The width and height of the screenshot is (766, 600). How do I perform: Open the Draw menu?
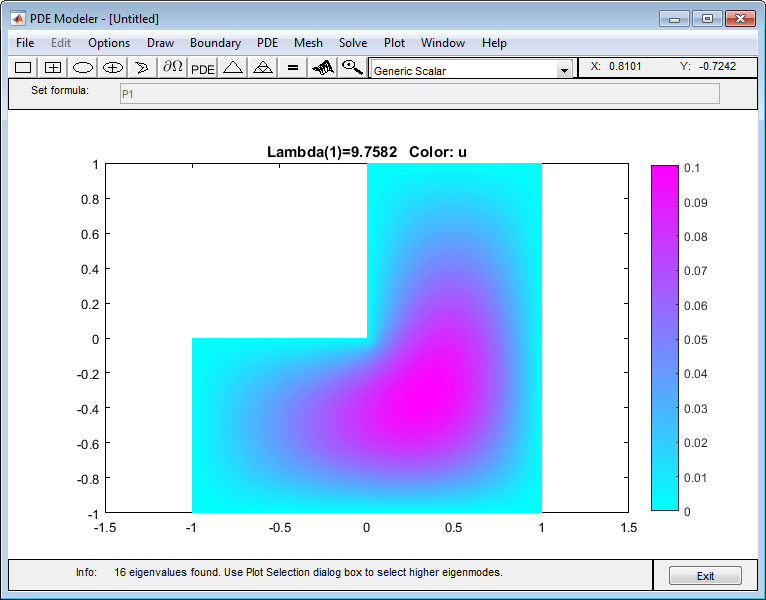[160, 43]
